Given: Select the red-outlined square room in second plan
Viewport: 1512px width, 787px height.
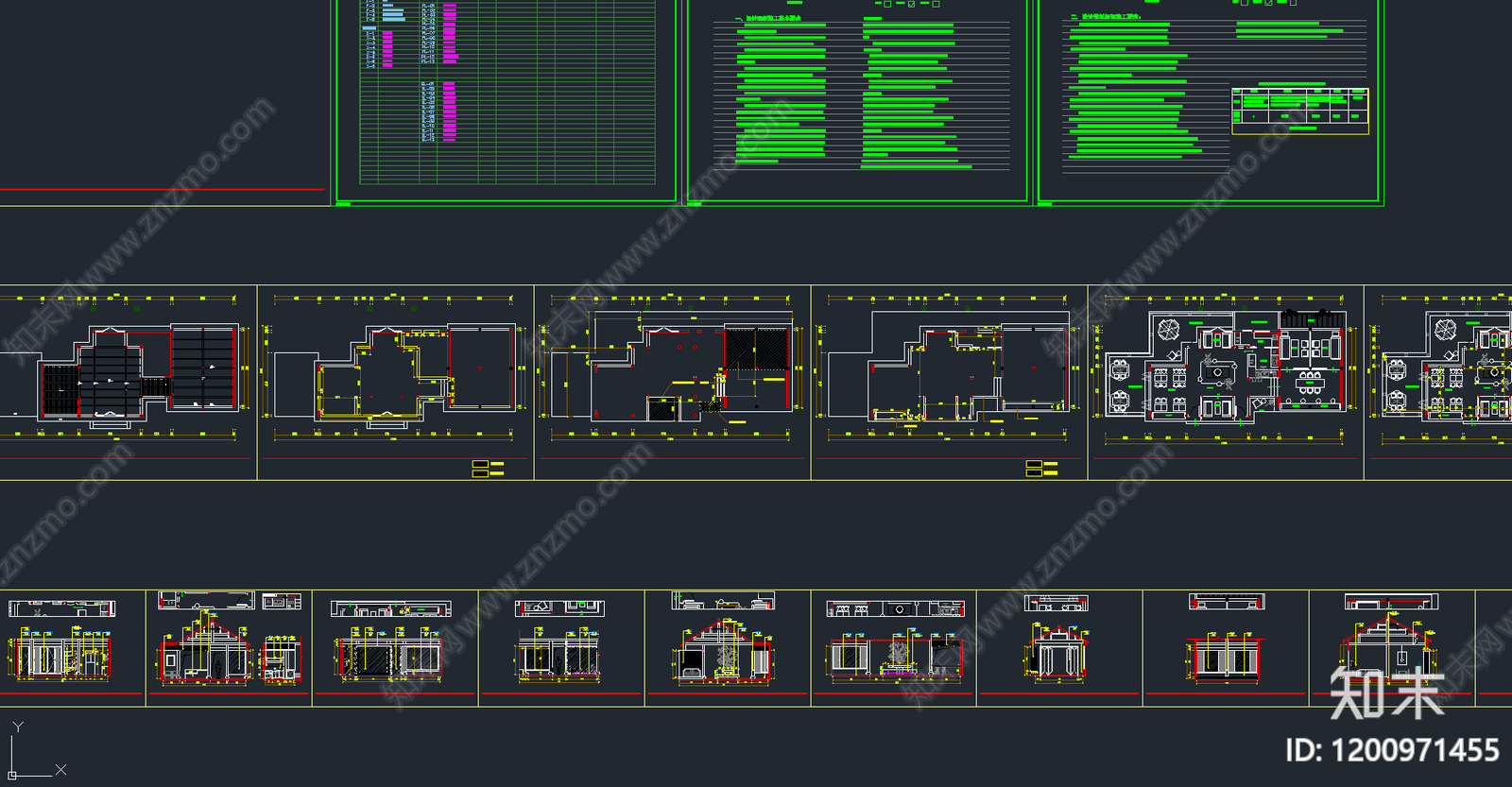Looking at the screenshot, I should 482,367.
